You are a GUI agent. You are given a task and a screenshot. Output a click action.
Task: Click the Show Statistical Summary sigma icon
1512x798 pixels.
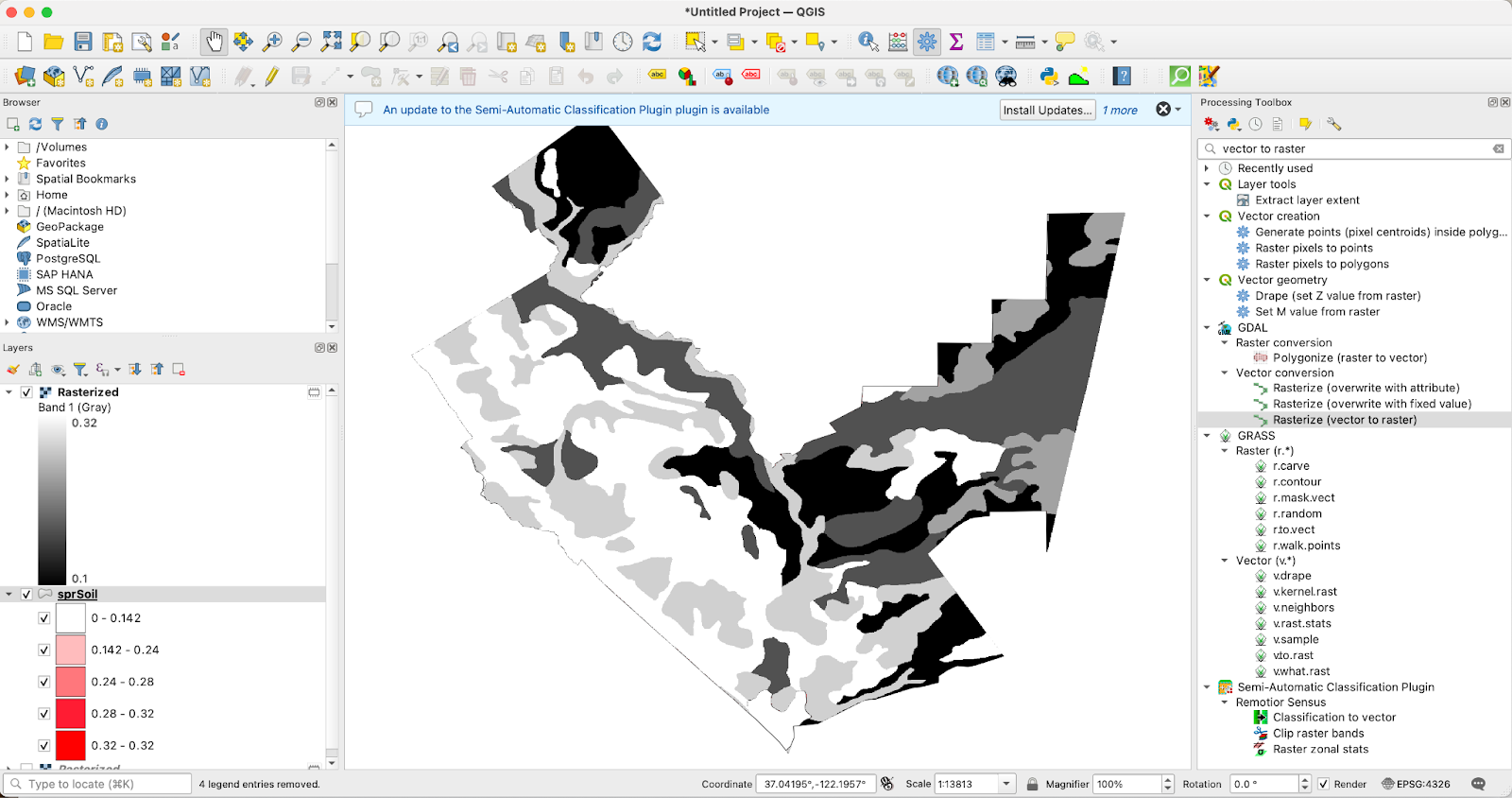tap(956, 42)
